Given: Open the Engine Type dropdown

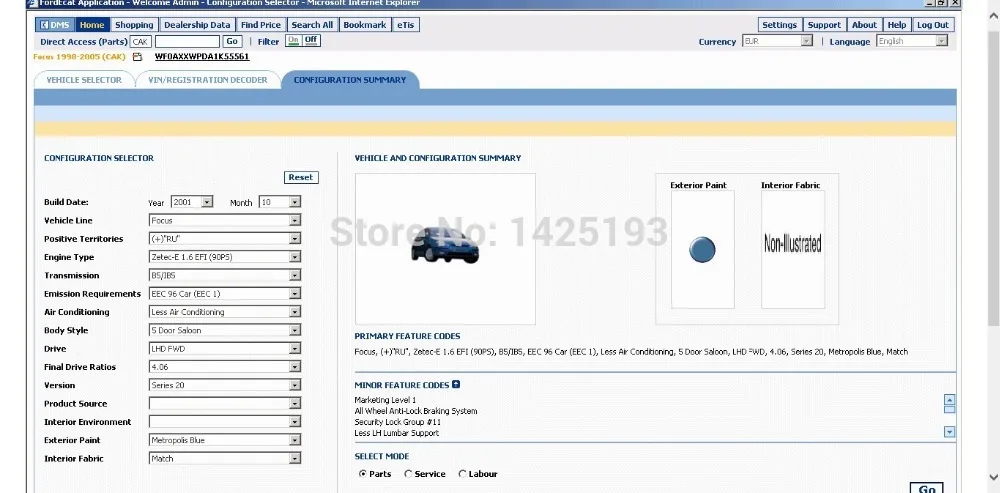Looking at the screenshot, I should click(224, 257).
